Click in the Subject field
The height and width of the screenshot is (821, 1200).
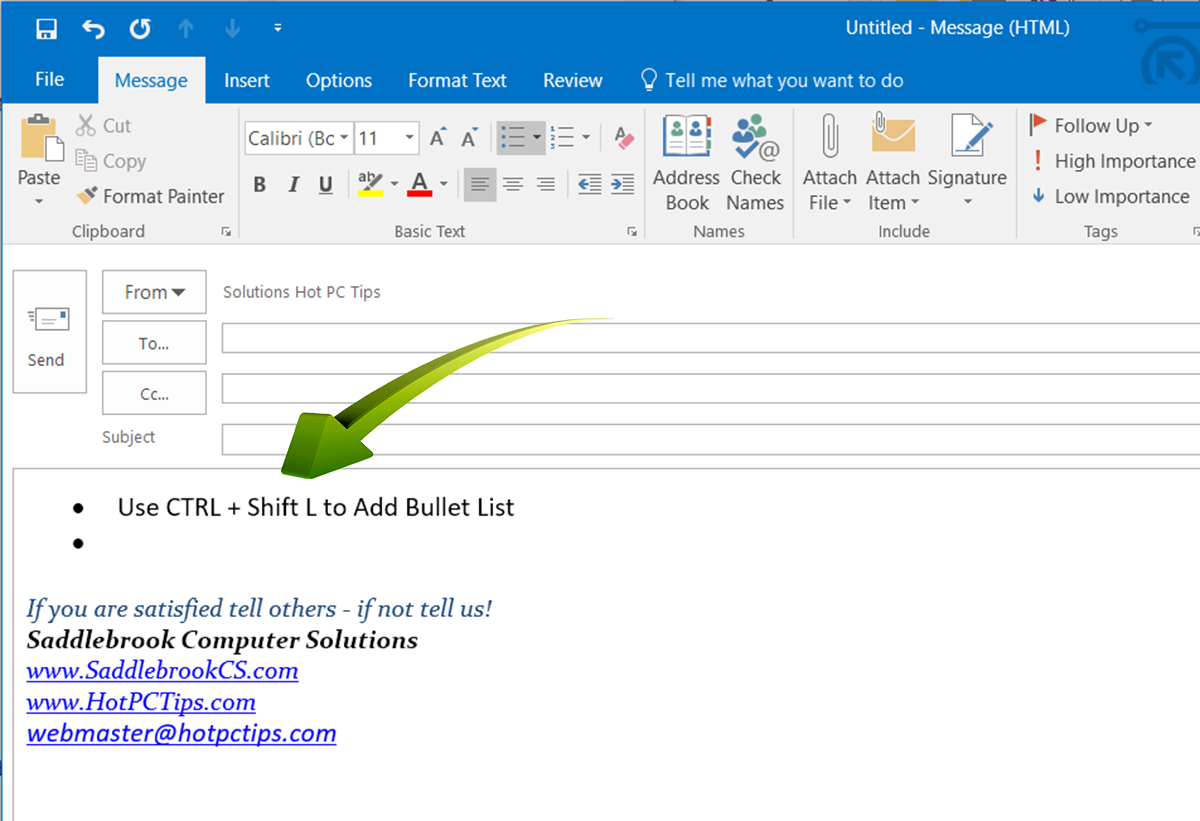710,439
